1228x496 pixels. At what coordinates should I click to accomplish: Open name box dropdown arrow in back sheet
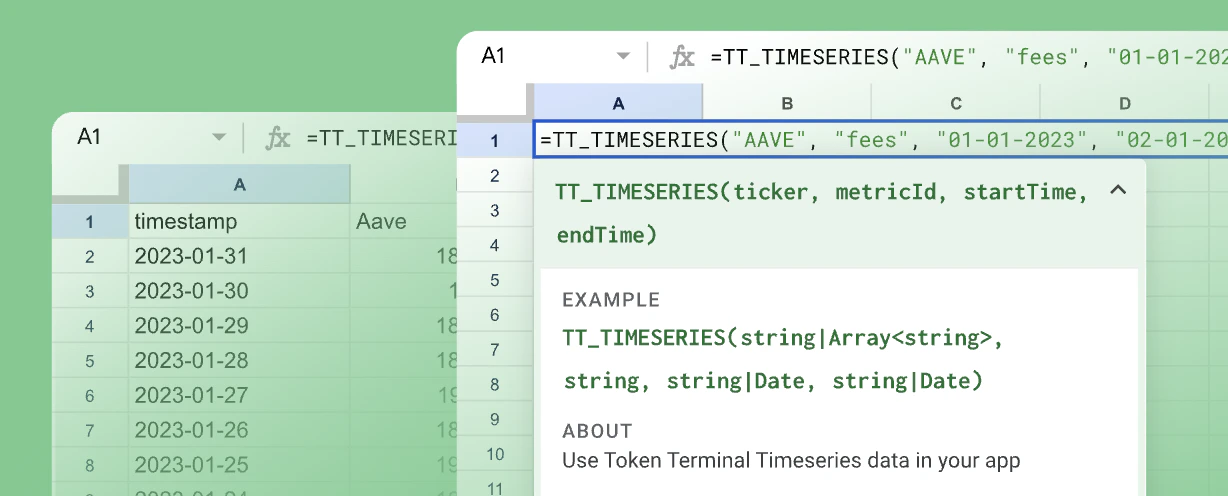point(219,138)
